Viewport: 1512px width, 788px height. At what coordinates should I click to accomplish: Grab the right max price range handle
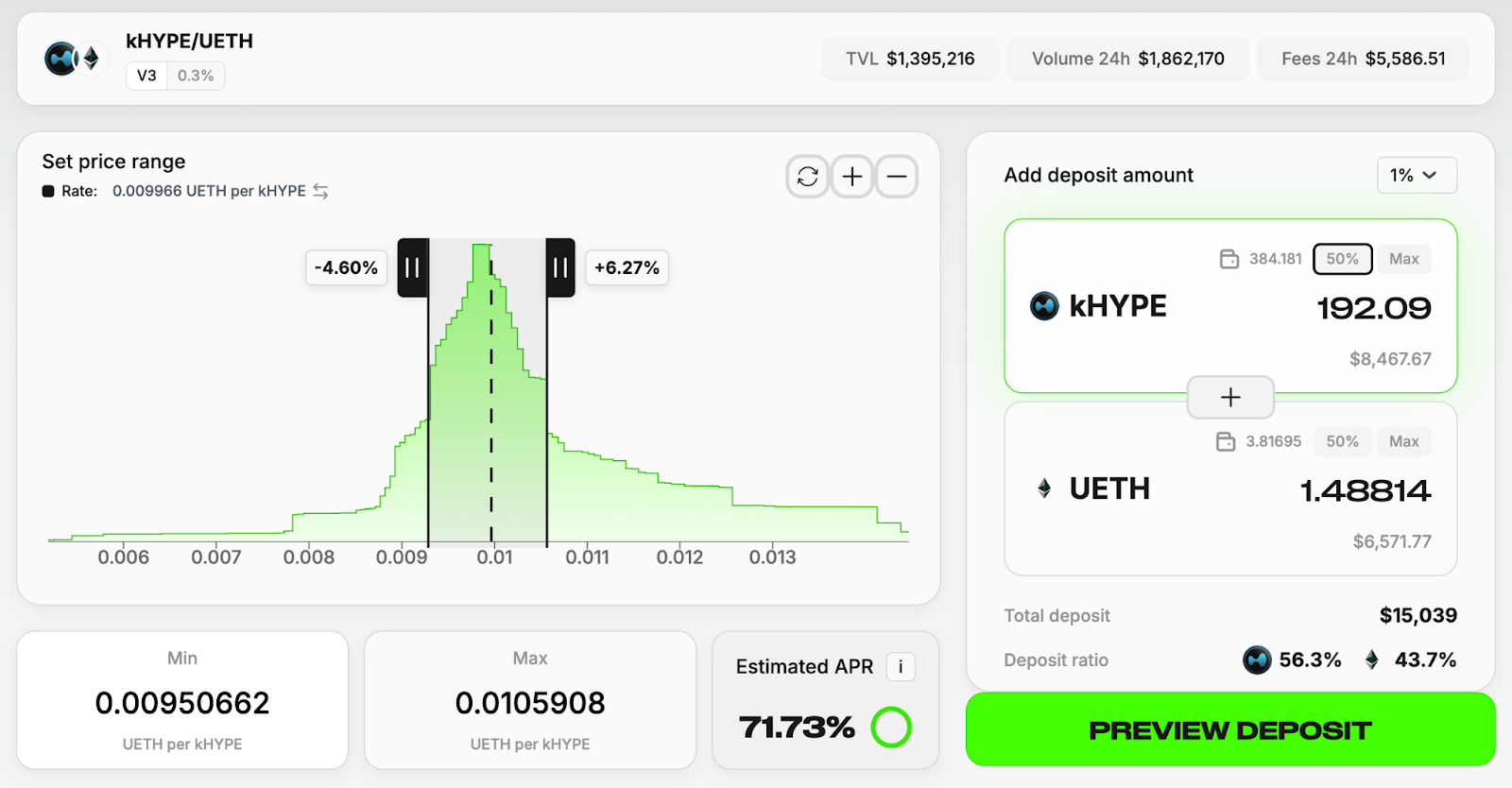(x=560, y=268)
